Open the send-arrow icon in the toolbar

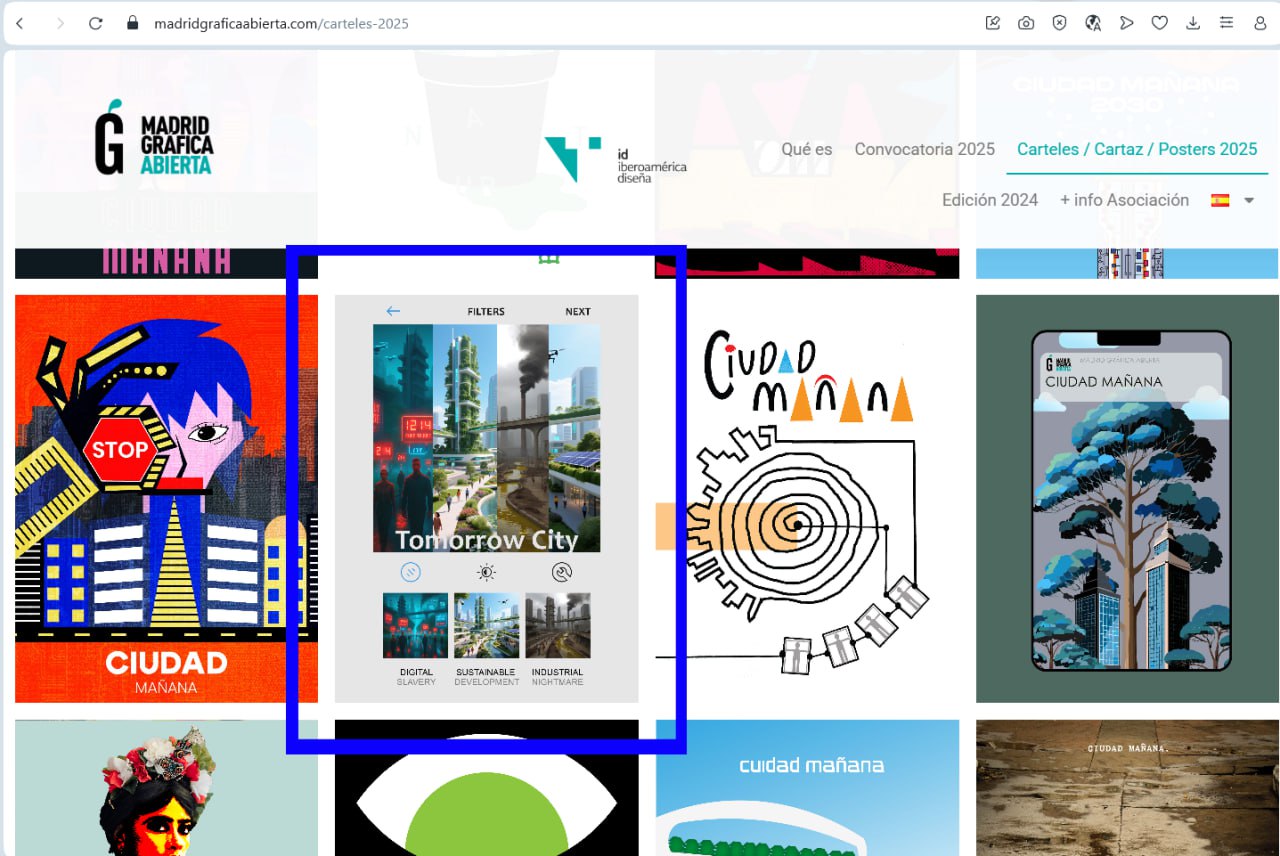[1127, 23]
